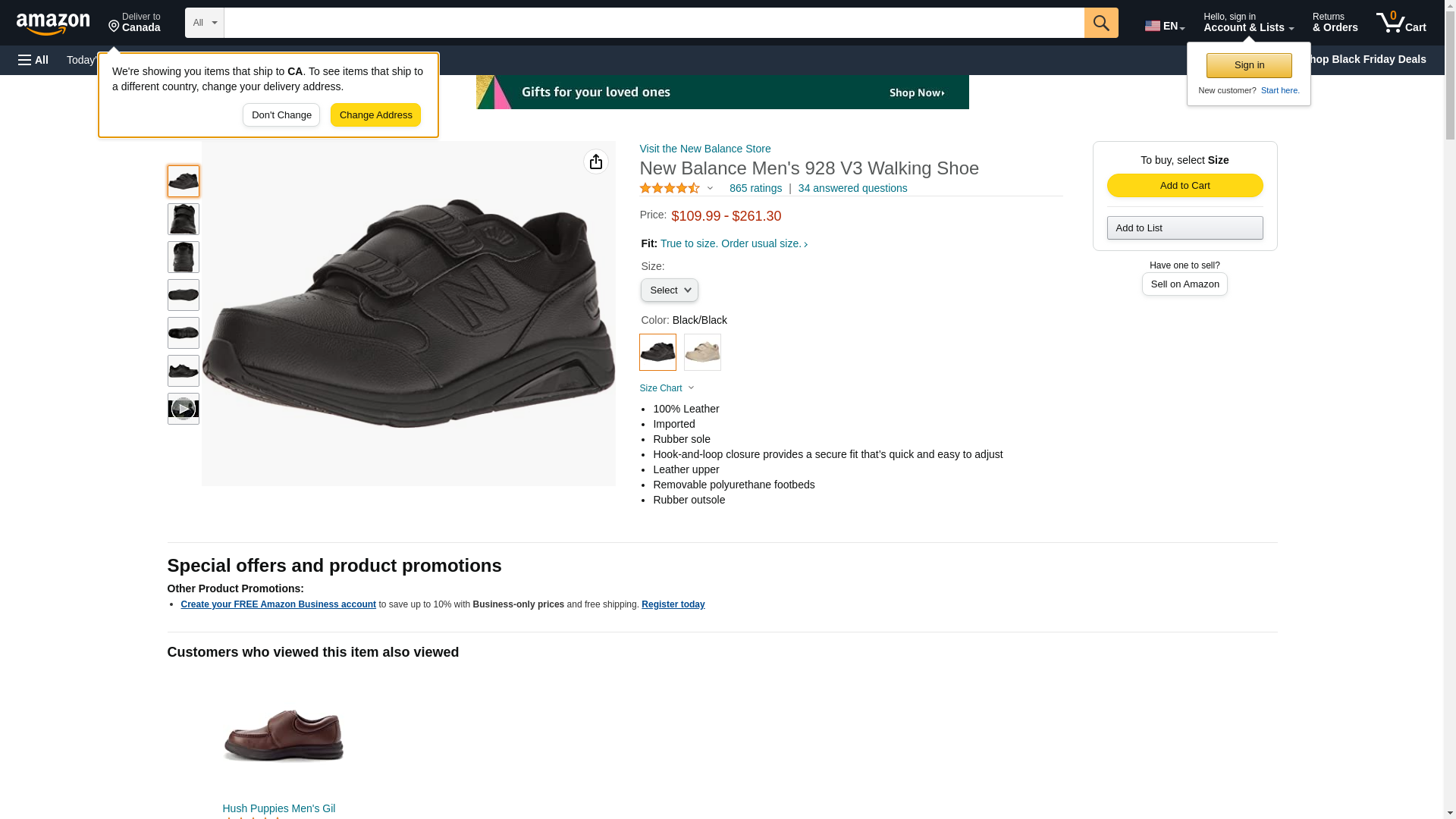
Task: Expand the search category All dropdown
Action: pyautogui.click(x=204, y=23)
